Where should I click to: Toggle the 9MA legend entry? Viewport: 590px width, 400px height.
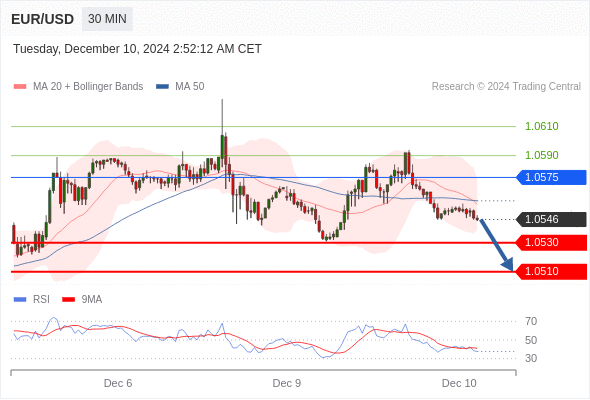point(82,300)
